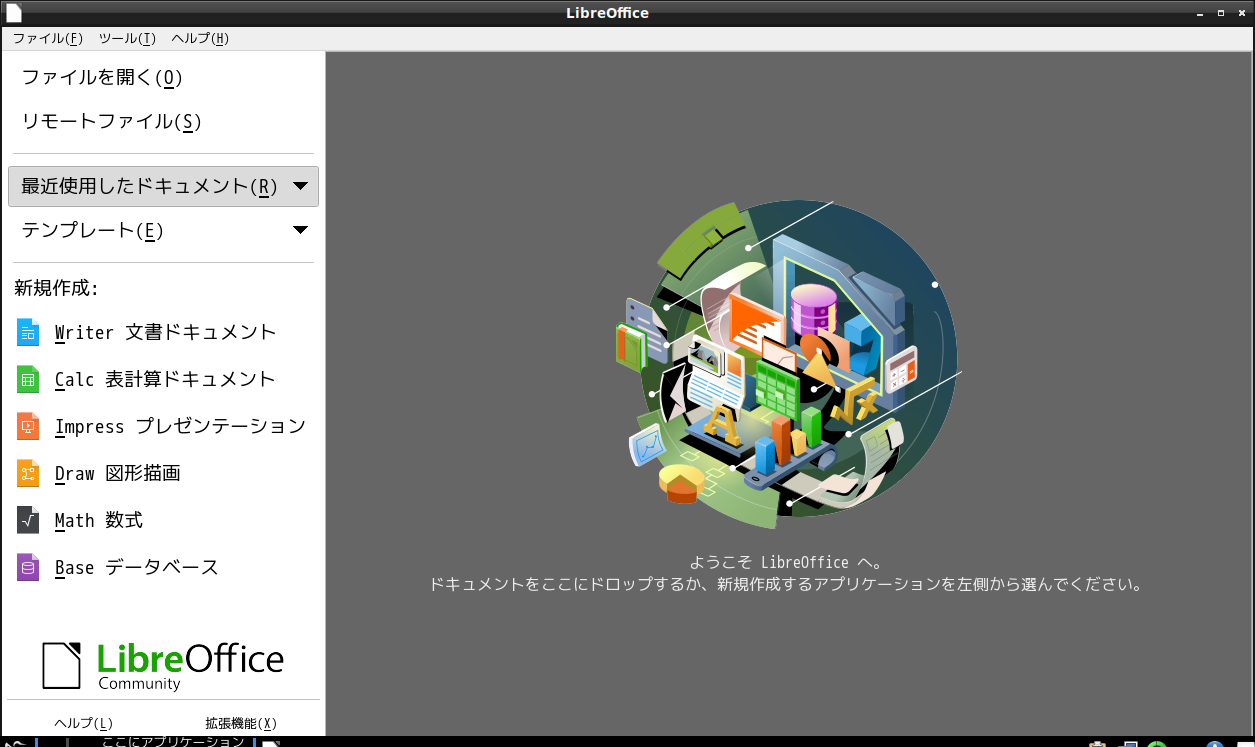Open the ヘルプ menu in menu bar
This screenshot has width=1255, height=747.
pos(200,38)
